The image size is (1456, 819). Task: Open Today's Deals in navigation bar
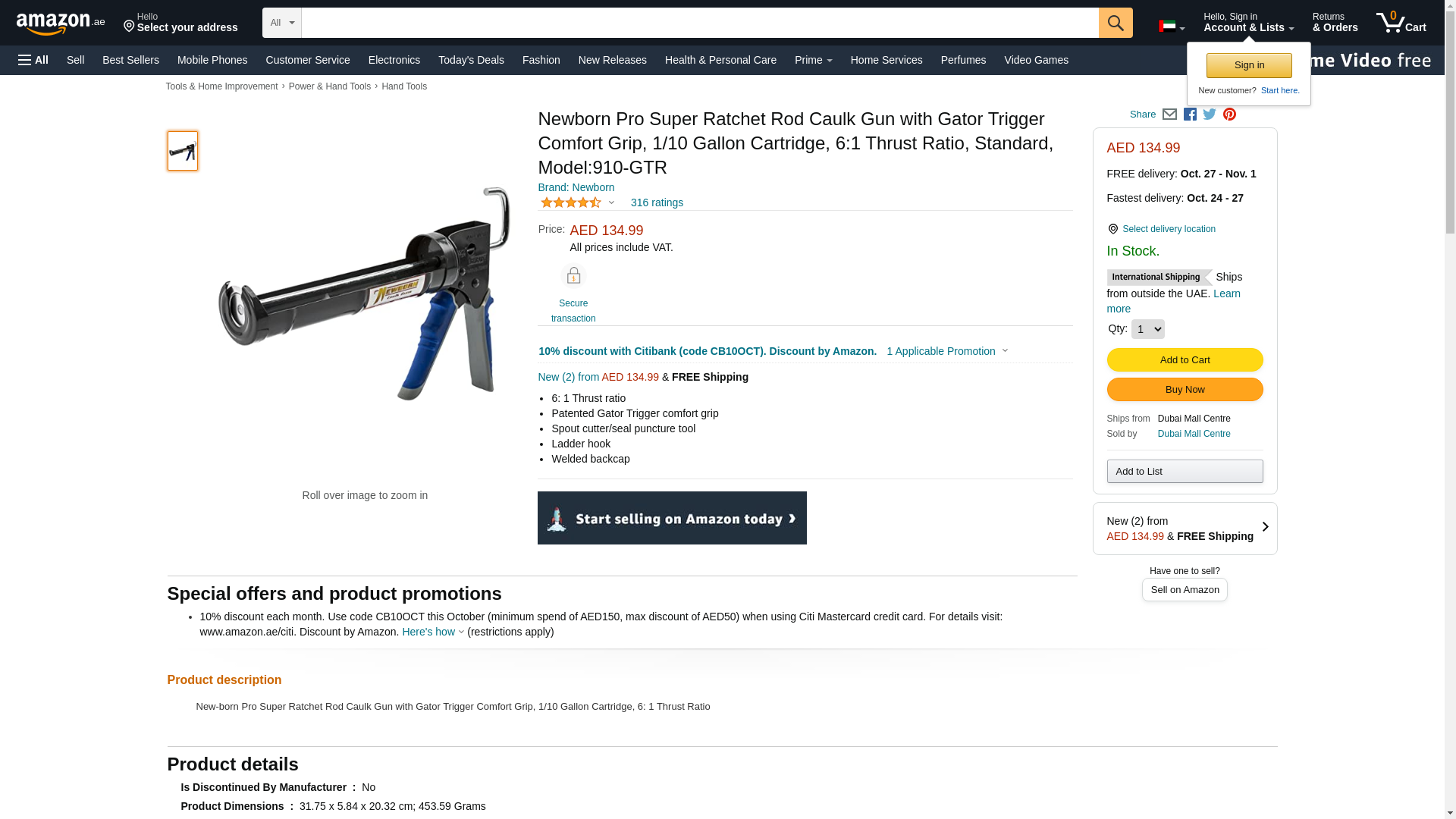471,60
